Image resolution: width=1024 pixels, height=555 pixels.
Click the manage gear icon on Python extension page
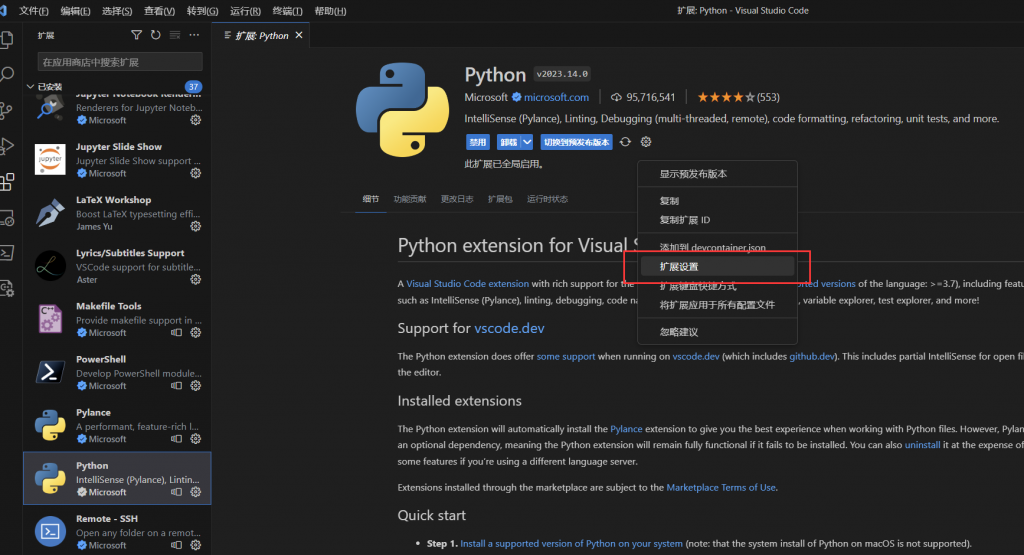pyautogui.click(x=646, y=142)
